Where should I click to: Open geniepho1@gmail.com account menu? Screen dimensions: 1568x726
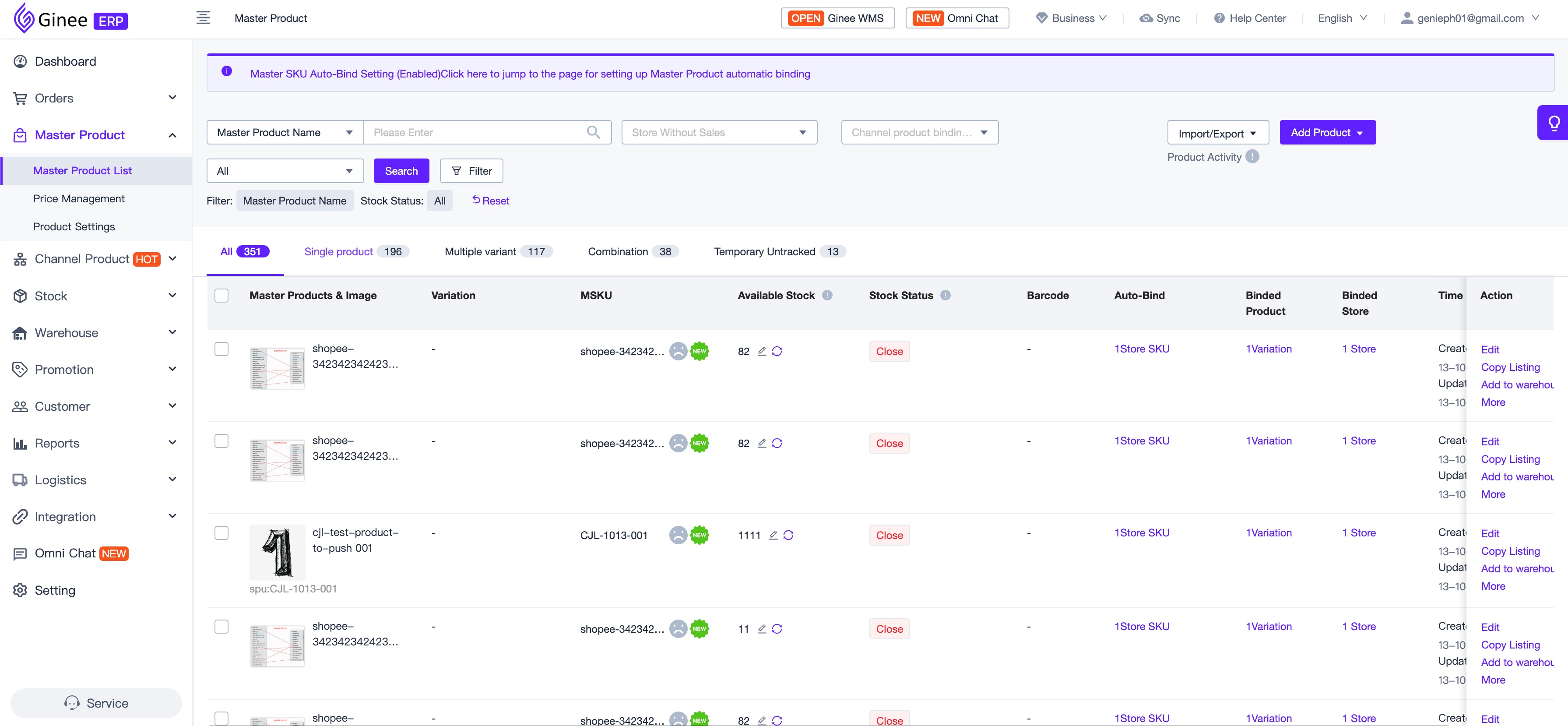[x=1470, y=18]
